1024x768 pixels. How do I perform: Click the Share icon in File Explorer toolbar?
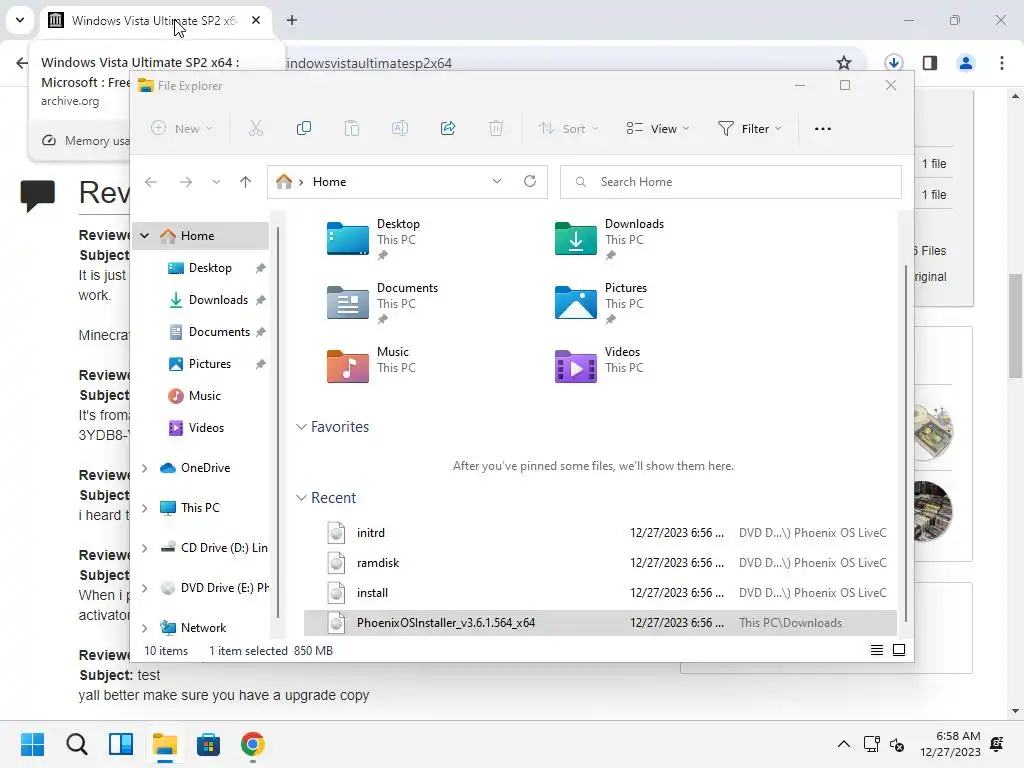[x=448, y=129]
